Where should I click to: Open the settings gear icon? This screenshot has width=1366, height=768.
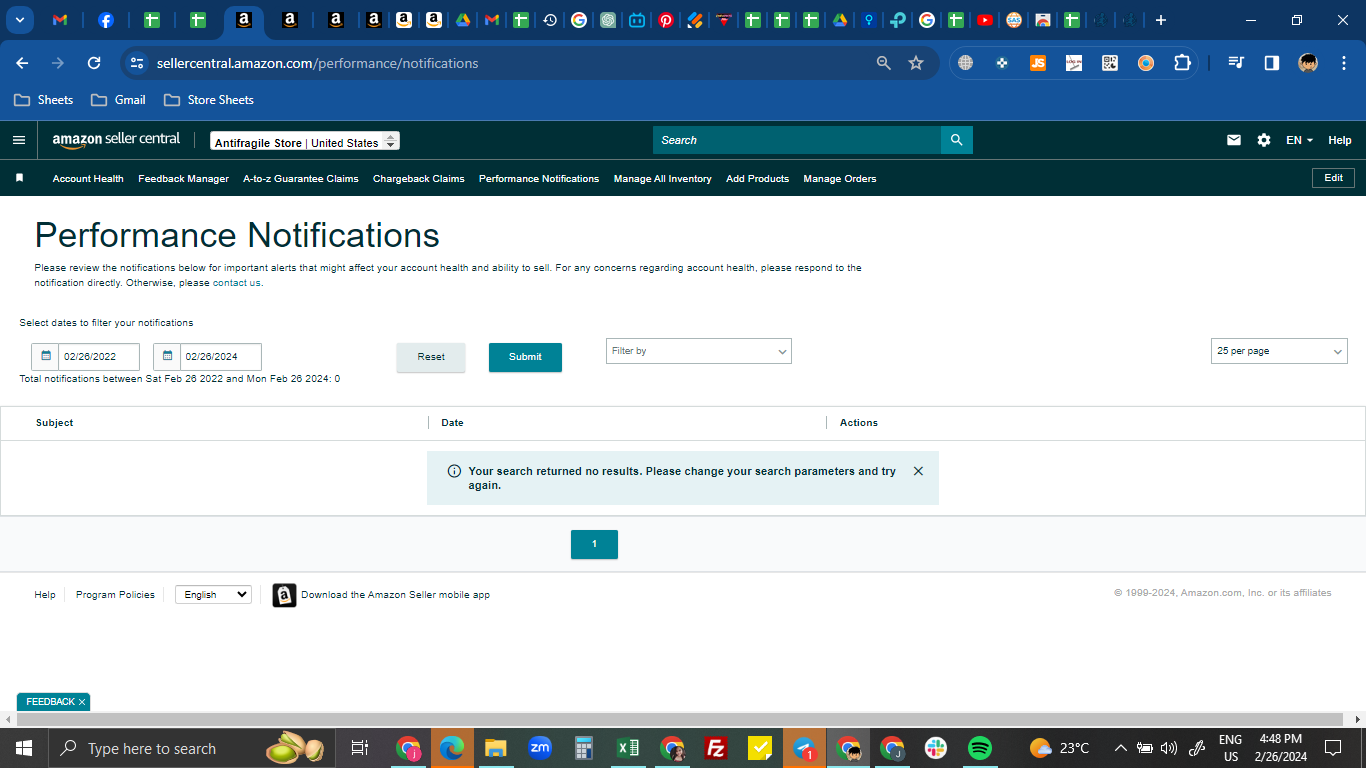(1264, 140)
